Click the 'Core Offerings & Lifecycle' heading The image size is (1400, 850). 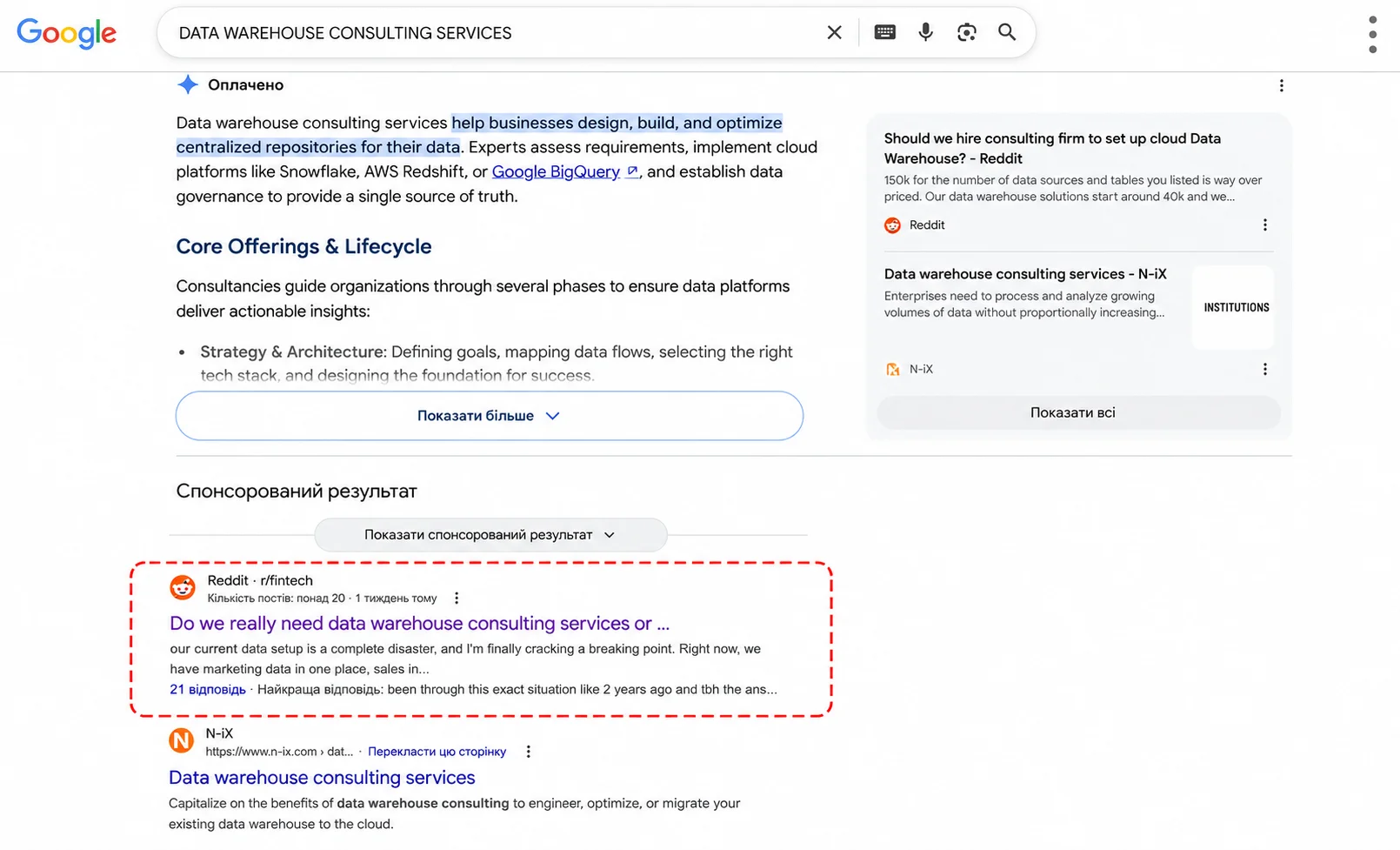[303, 246]
